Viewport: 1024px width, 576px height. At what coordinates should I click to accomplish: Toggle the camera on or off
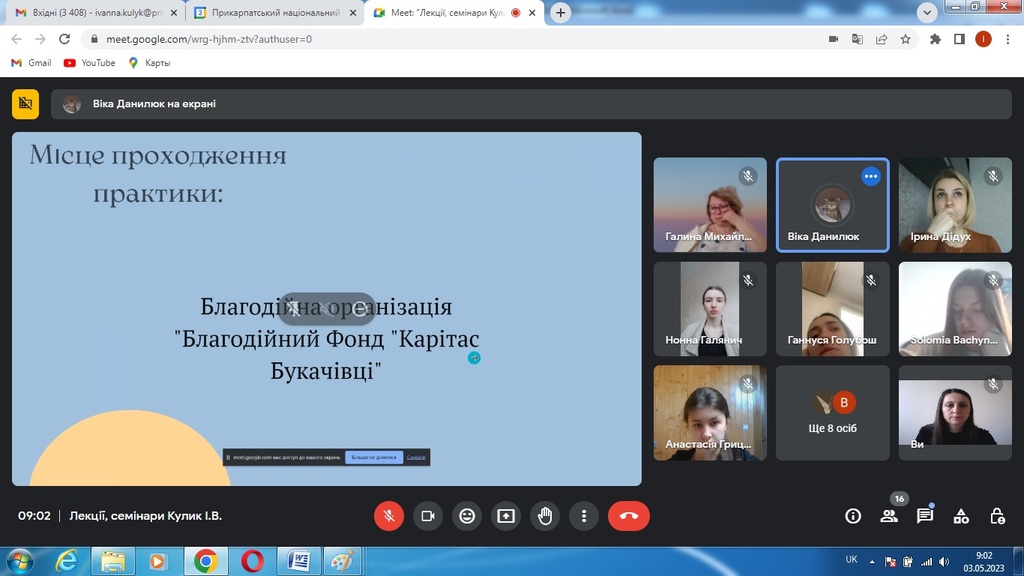[x=428, y=516]
